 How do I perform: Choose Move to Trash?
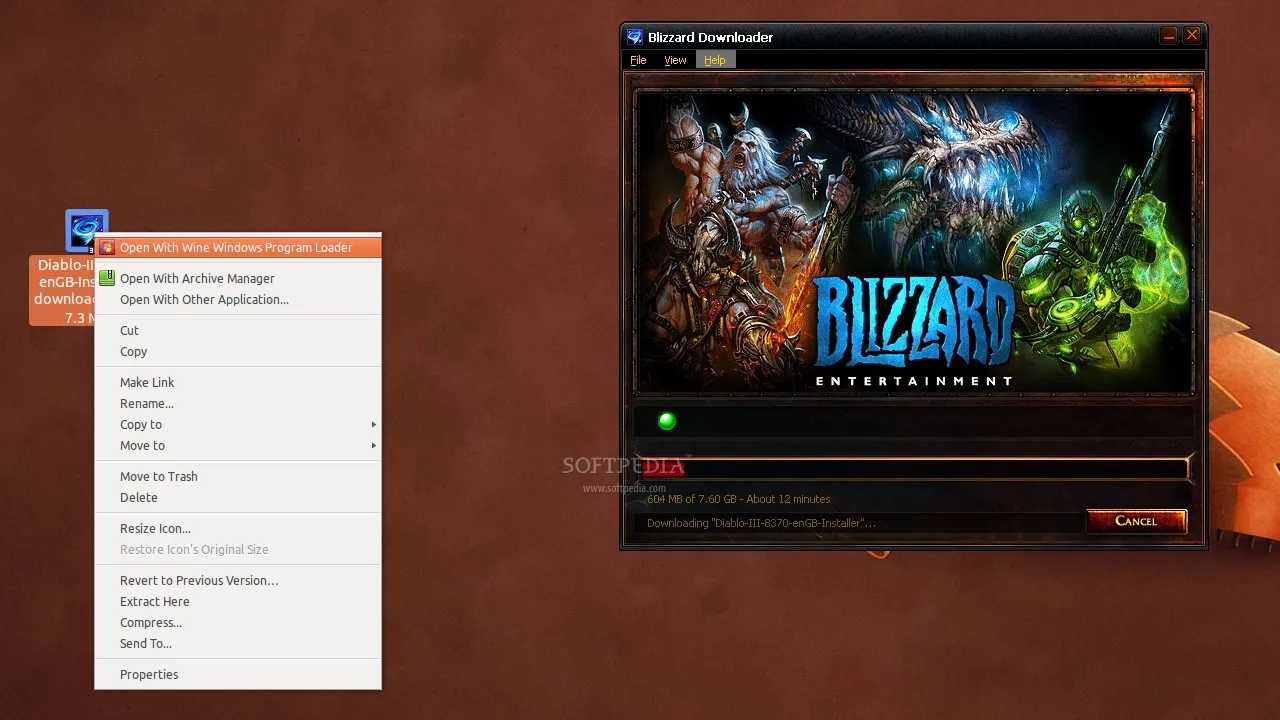click(158, 477)
